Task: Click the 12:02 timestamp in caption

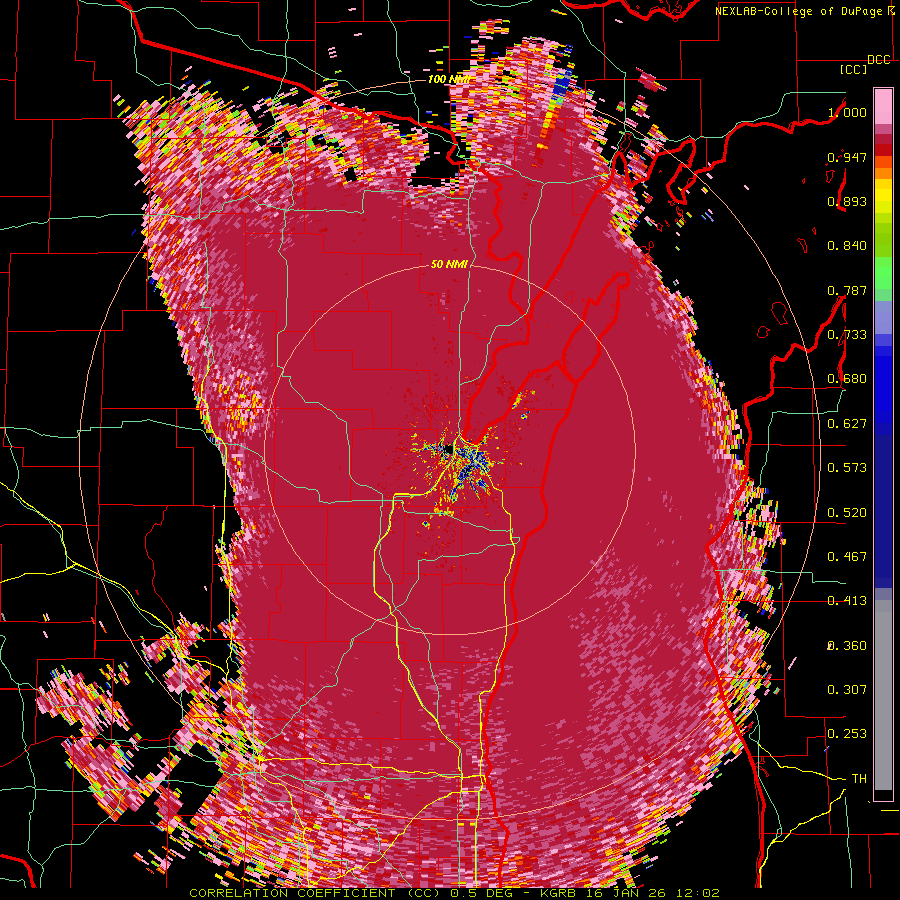Action: coord(700,894)
